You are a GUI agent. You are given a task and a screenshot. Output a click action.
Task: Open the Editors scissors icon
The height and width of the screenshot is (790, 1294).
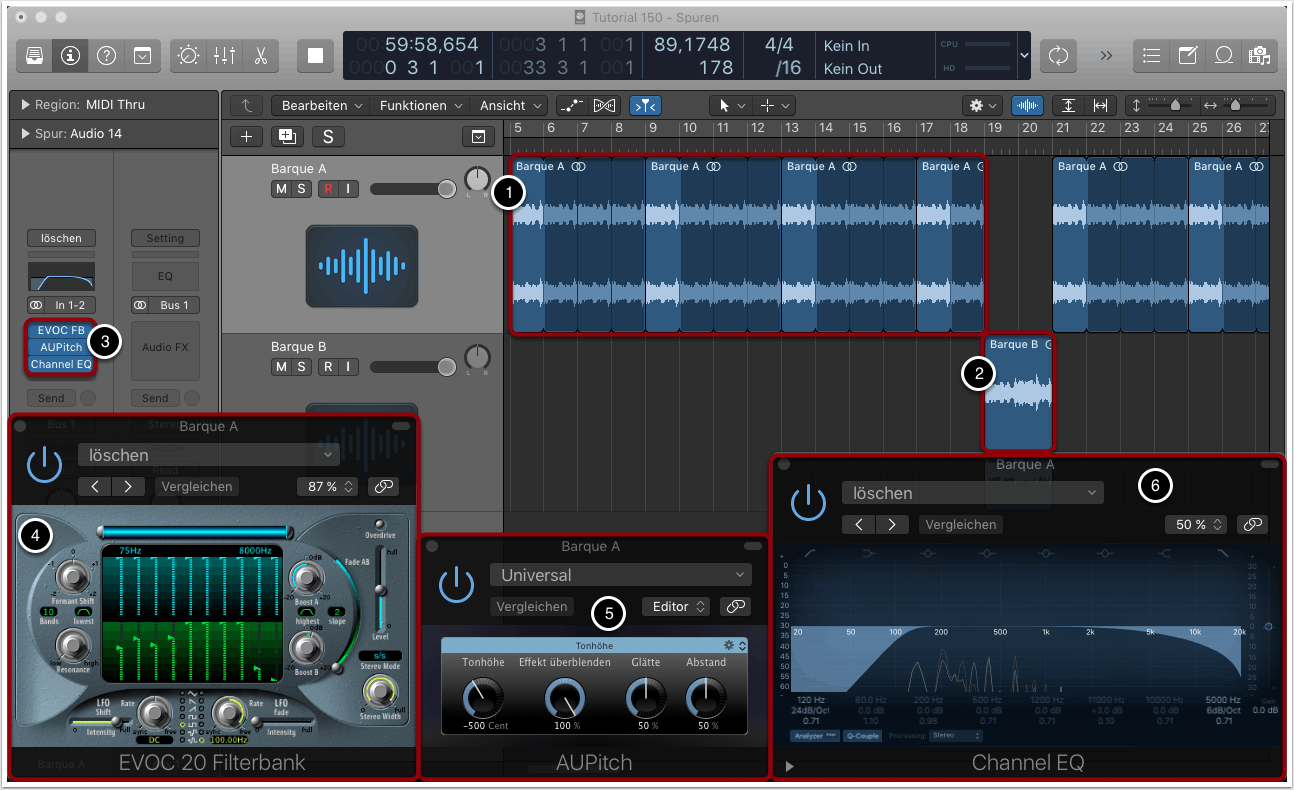[x=260, y=55]
